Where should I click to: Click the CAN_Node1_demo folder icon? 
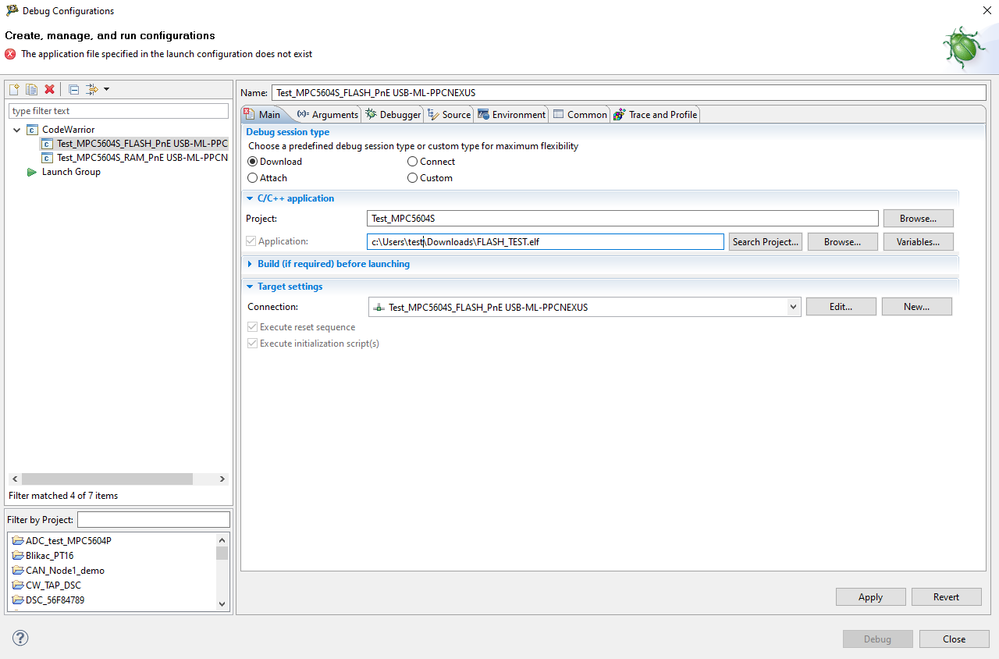coord(18,570)
